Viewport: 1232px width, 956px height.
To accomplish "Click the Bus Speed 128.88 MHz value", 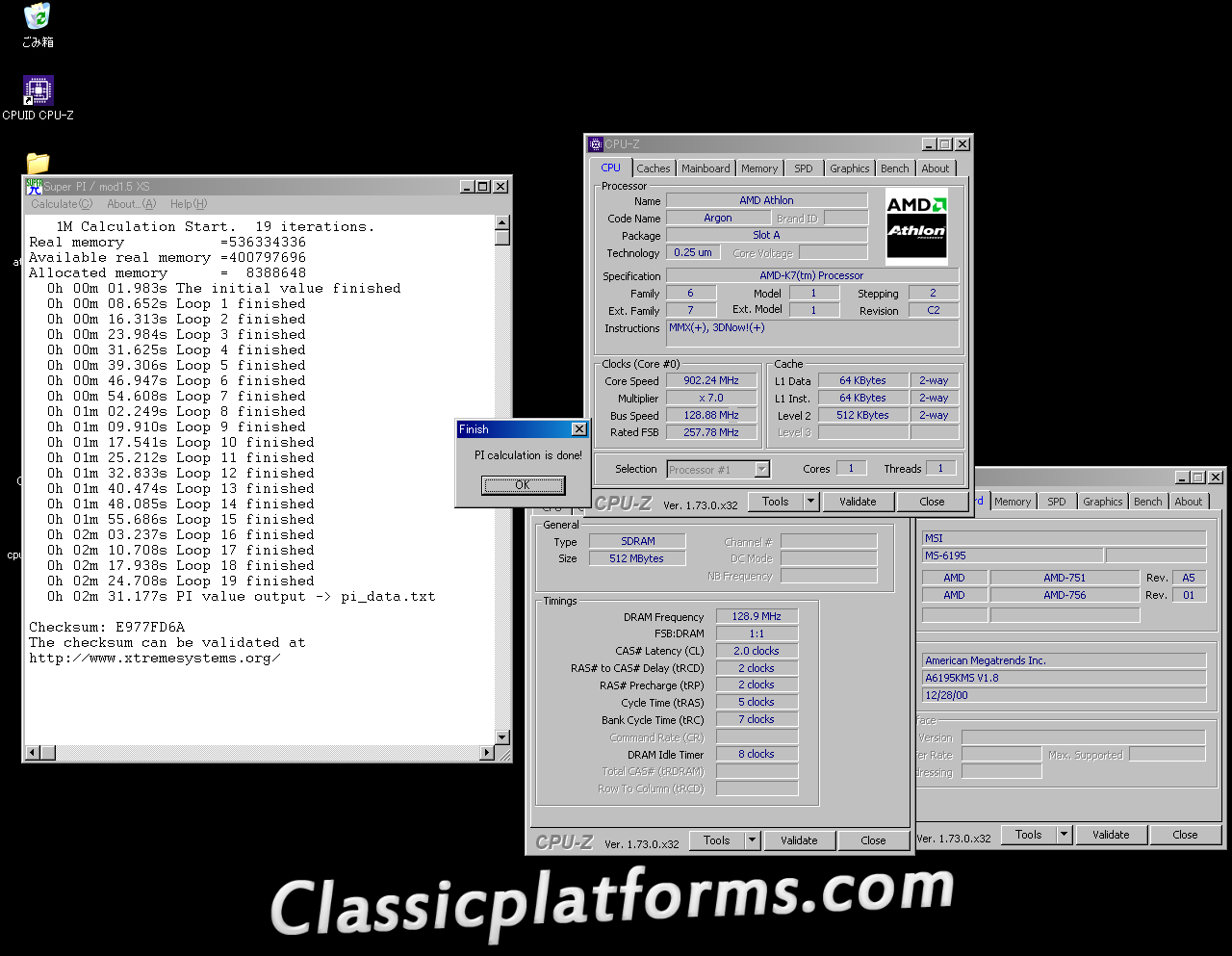I will tap(711, 416).
